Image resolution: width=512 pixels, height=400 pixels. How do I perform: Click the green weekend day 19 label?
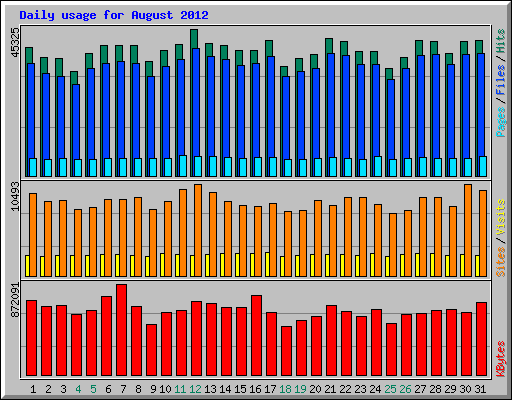300,389
